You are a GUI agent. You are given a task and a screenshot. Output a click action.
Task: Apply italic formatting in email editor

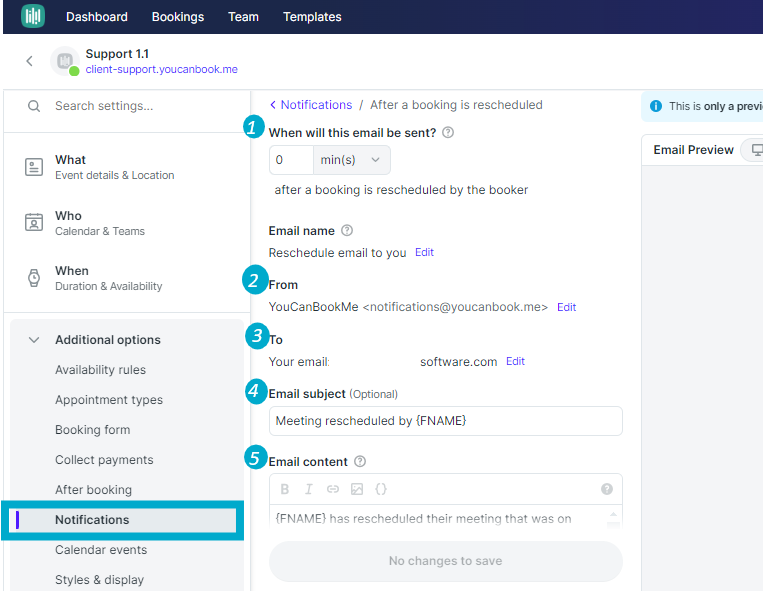click(x=309, y=489)
